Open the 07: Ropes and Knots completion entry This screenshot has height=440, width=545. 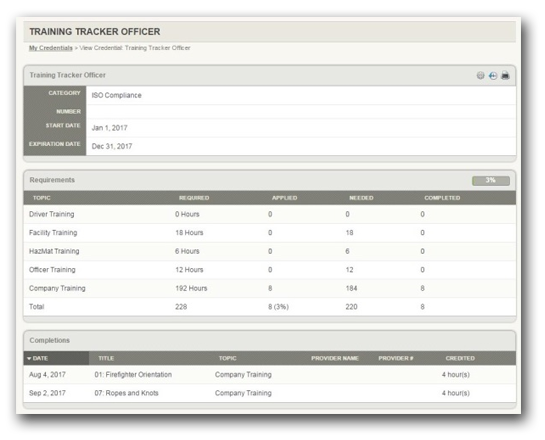pyautogui.click(x=127, y=393)
